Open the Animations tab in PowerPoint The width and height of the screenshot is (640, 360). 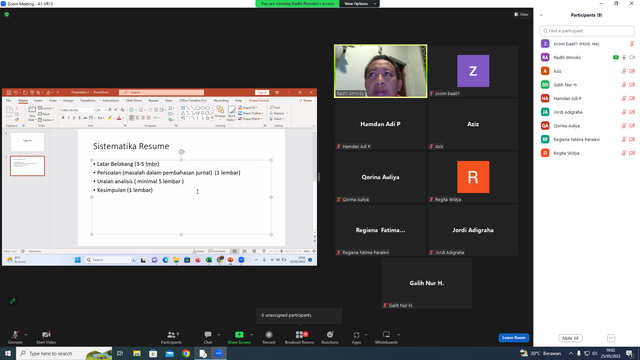[x=111, y=100]
